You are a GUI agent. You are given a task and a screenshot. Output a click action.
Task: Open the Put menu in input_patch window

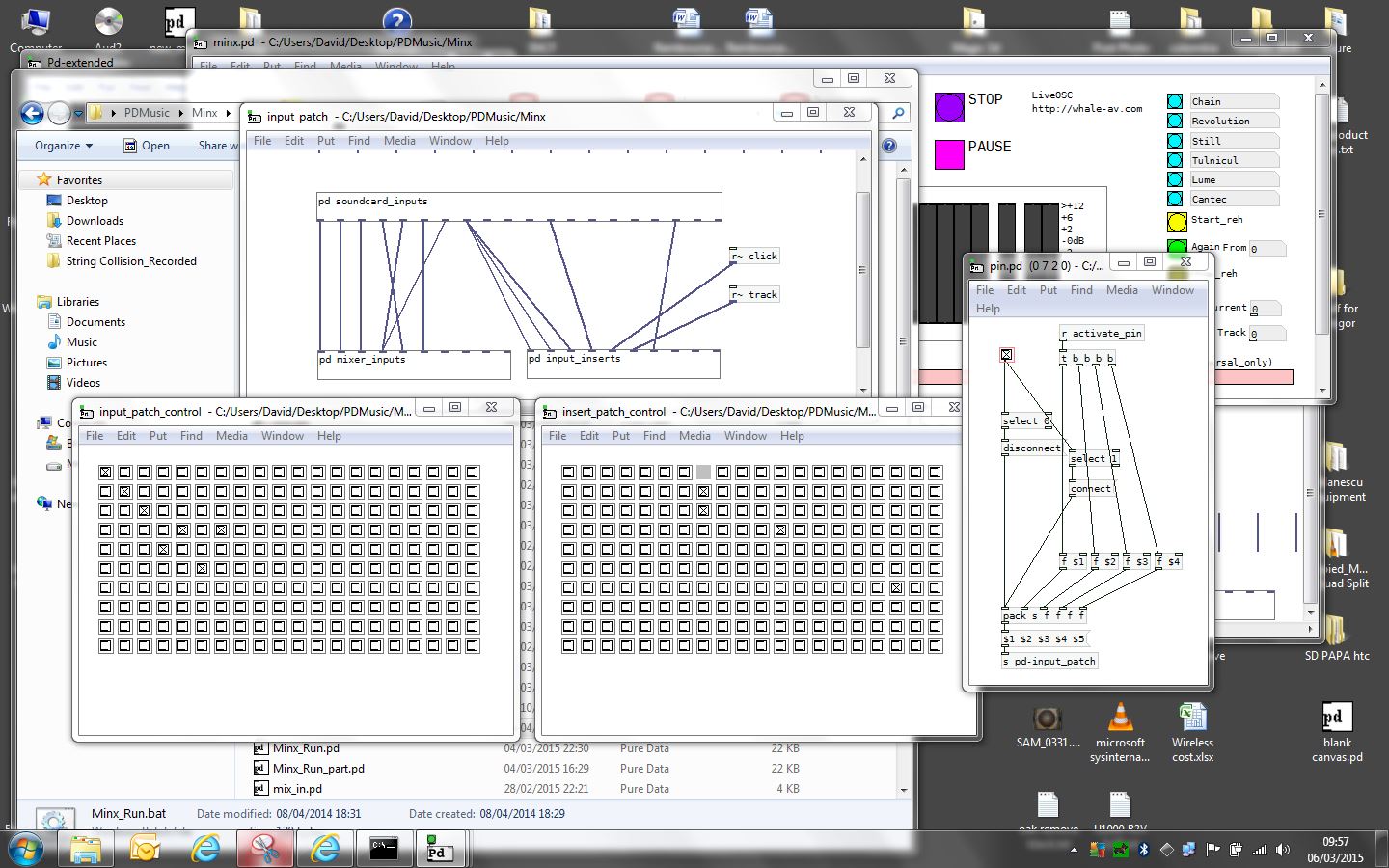click(x=325, y=141)
